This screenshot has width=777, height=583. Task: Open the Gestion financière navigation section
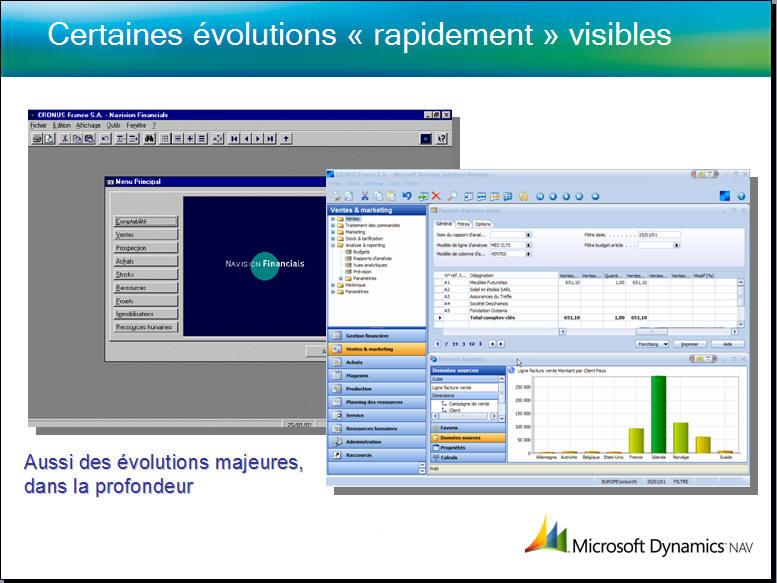[368, 336]
